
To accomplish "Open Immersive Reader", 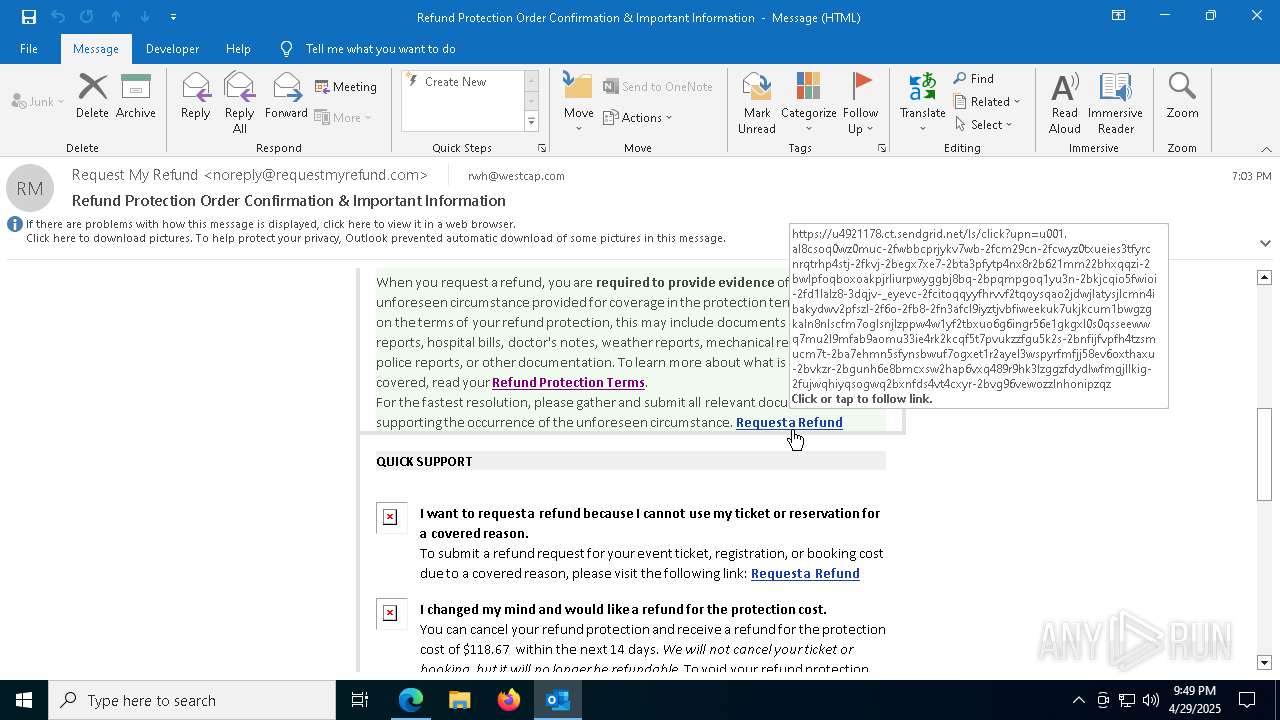I will pos(1115,103).
